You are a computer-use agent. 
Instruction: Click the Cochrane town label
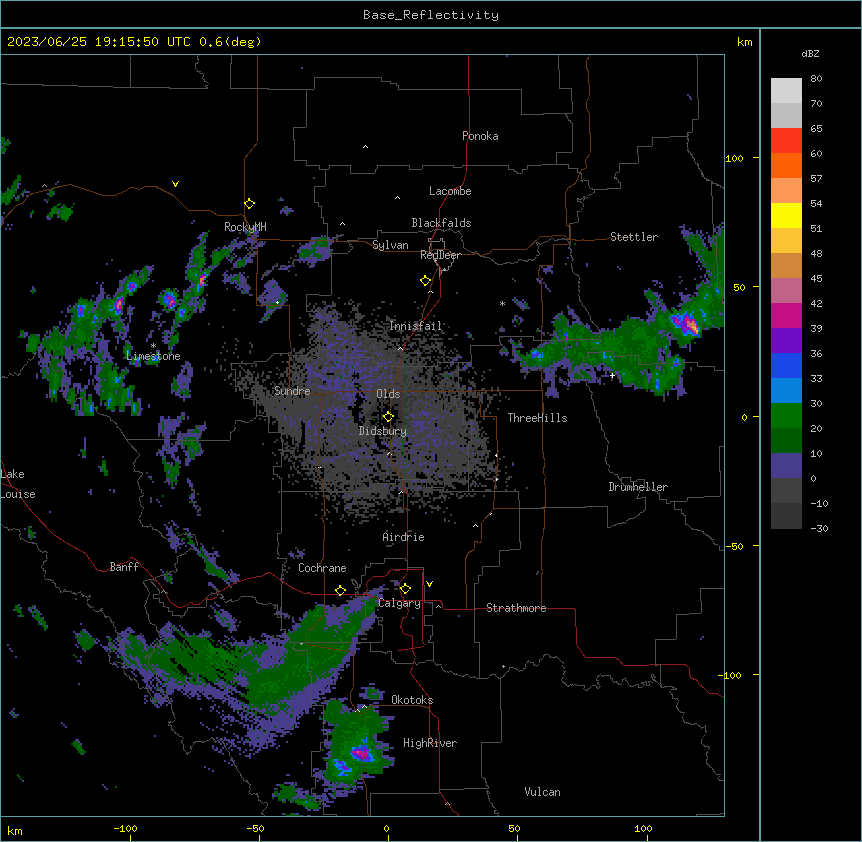coord(322,568)
